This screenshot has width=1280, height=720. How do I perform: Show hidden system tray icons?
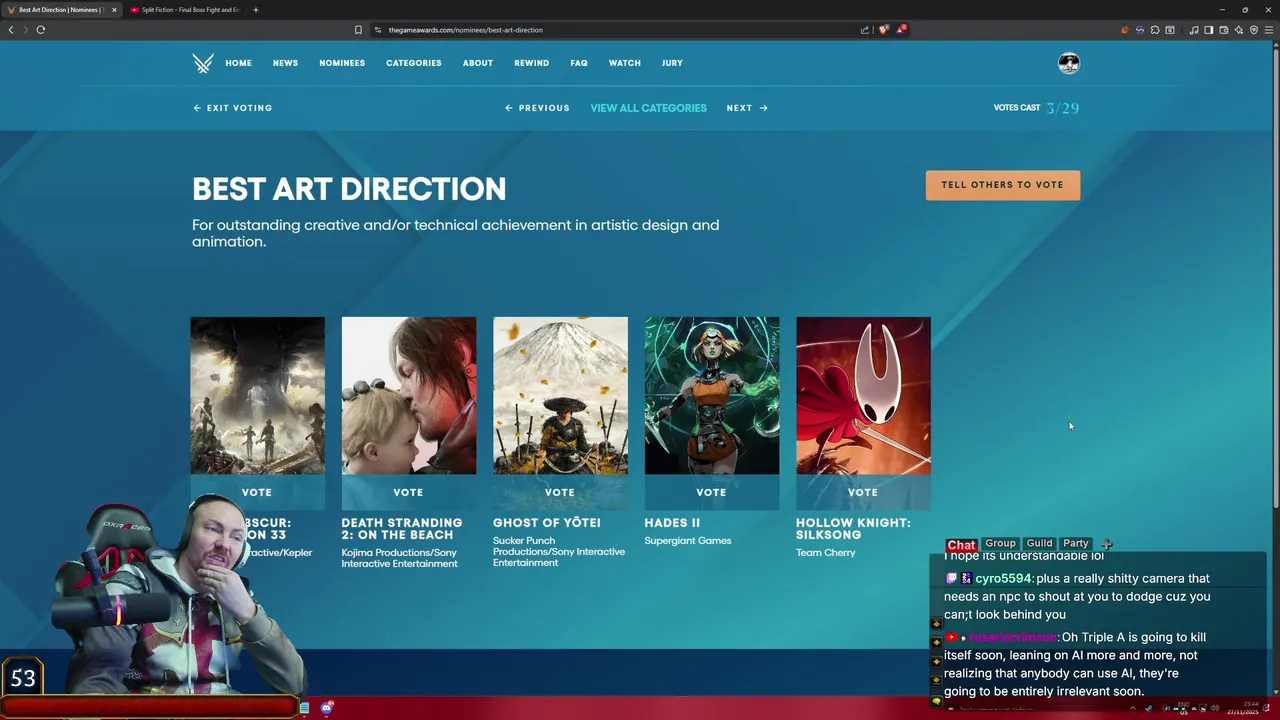pos(1132,709)
